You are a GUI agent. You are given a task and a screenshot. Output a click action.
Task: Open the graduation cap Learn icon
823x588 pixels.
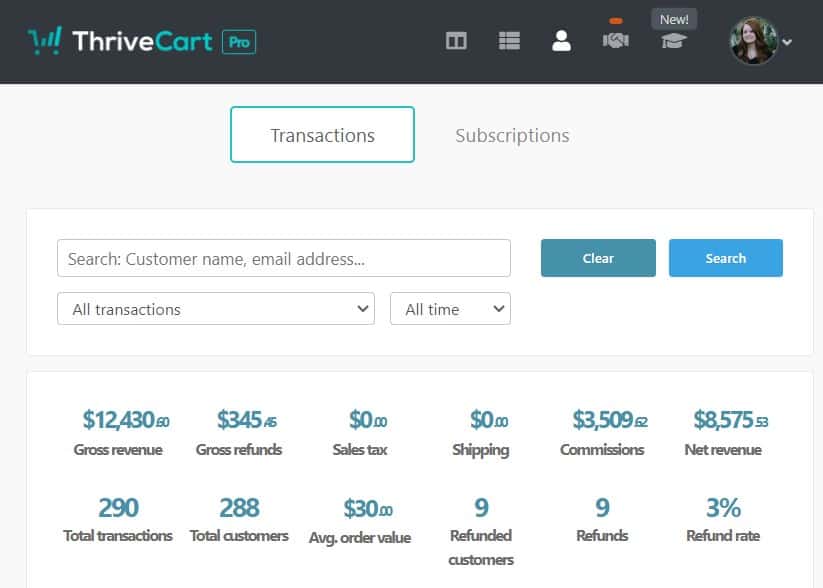673,40
